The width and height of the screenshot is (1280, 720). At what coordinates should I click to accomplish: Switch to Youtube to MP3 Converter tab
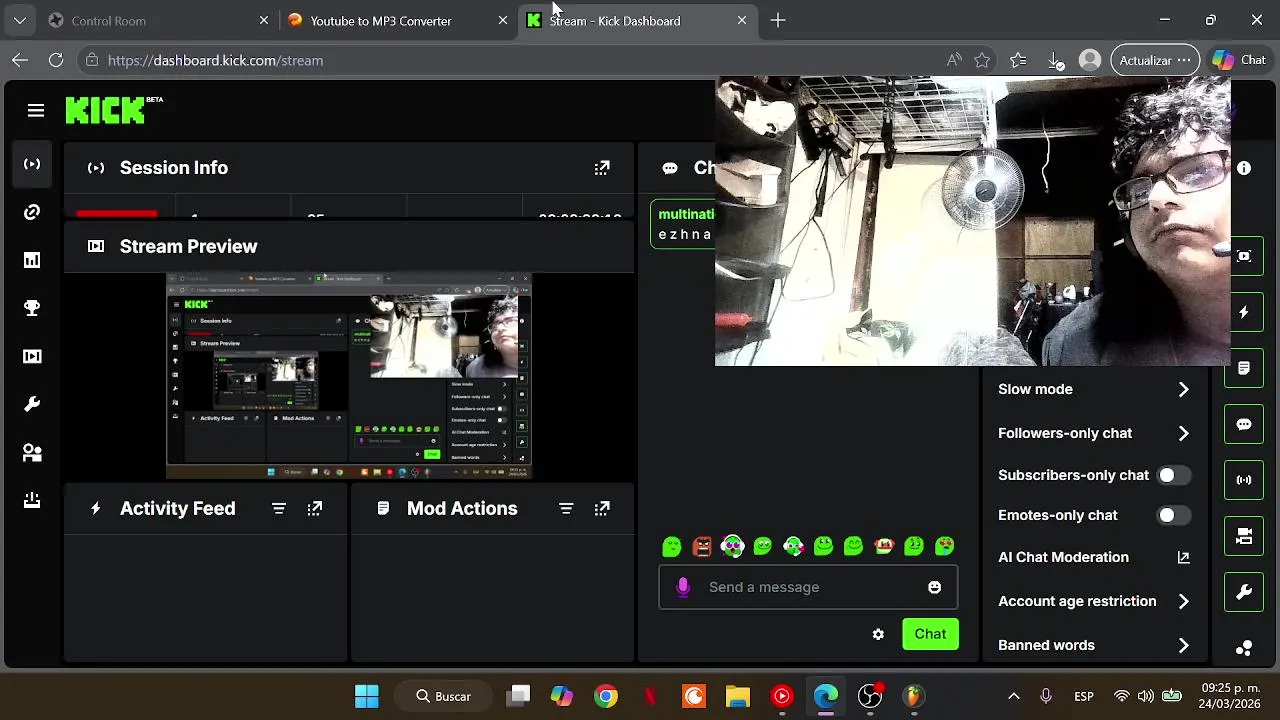click(397, 20)
